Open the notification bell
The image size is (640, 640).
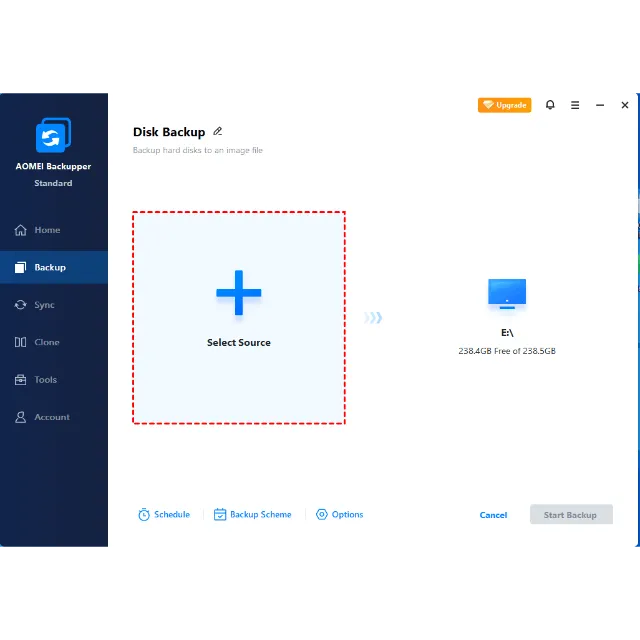pyautogui.click(x=550, y=105)
